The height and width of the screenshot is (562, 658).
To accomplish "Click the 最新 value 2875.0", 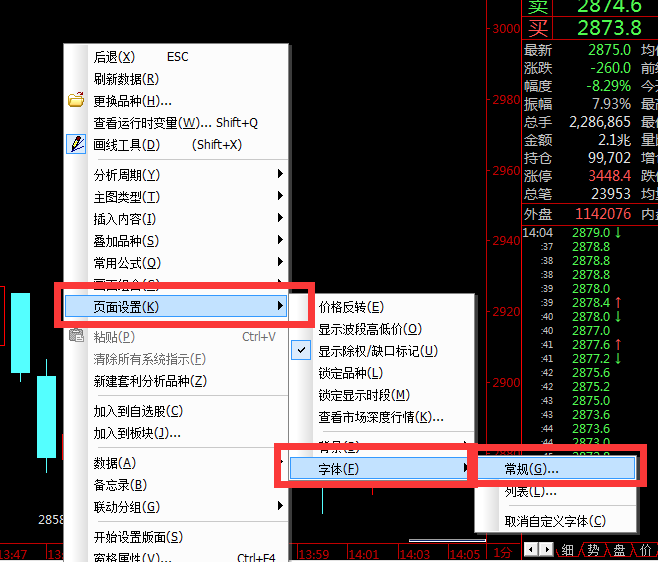I will (609, 50).
